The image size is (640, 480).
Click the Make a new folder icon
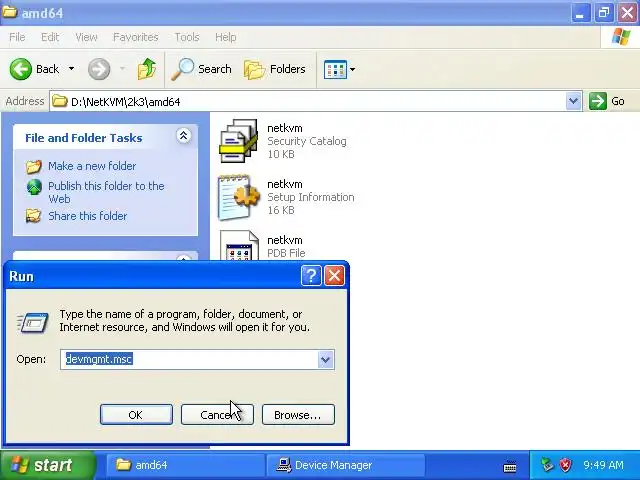click(x=34, y=166)
